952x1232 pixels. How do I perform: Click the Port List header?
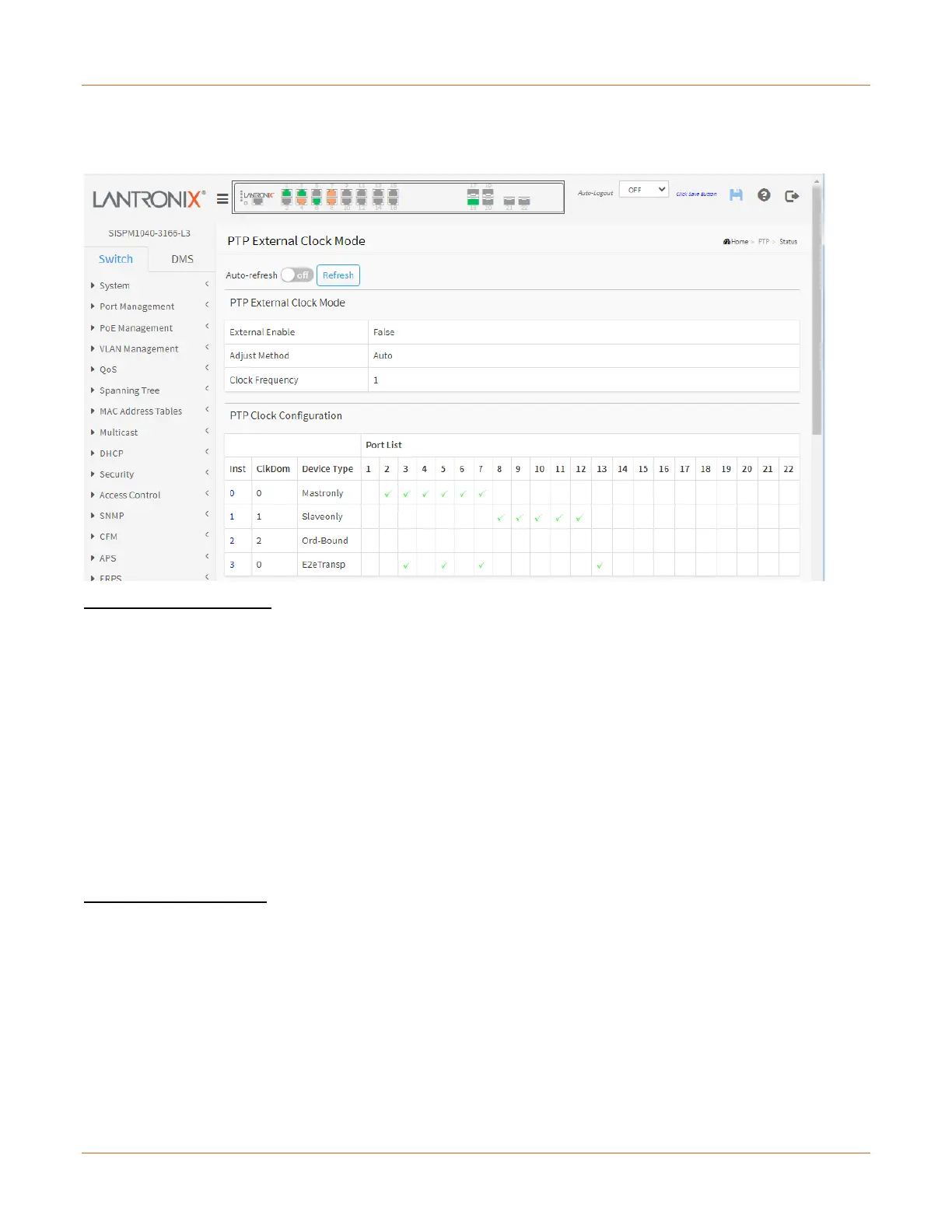point(383,445)
